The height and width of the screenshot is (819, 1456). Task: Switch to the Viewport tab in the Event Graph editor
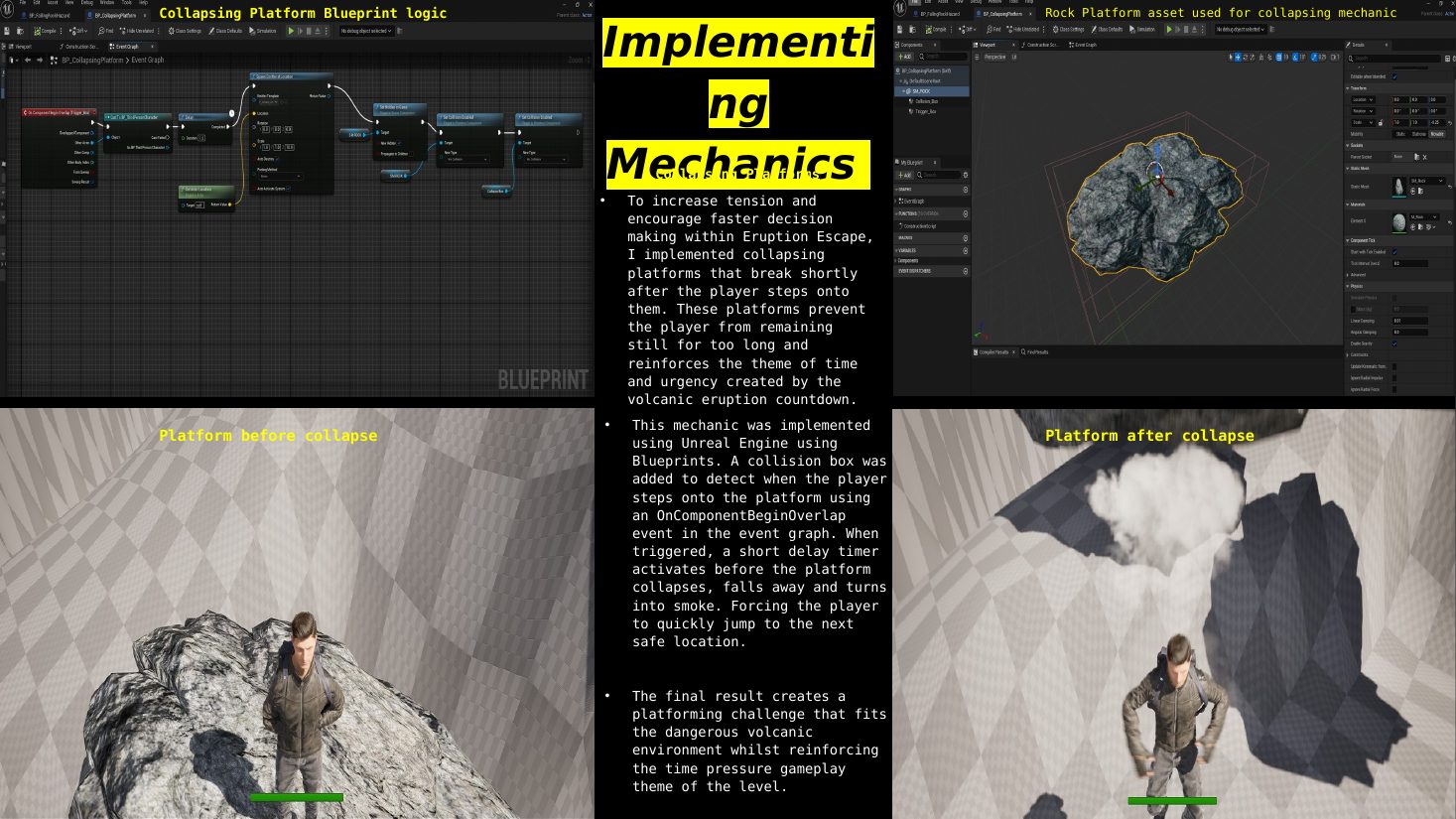[x=22, y=46]
